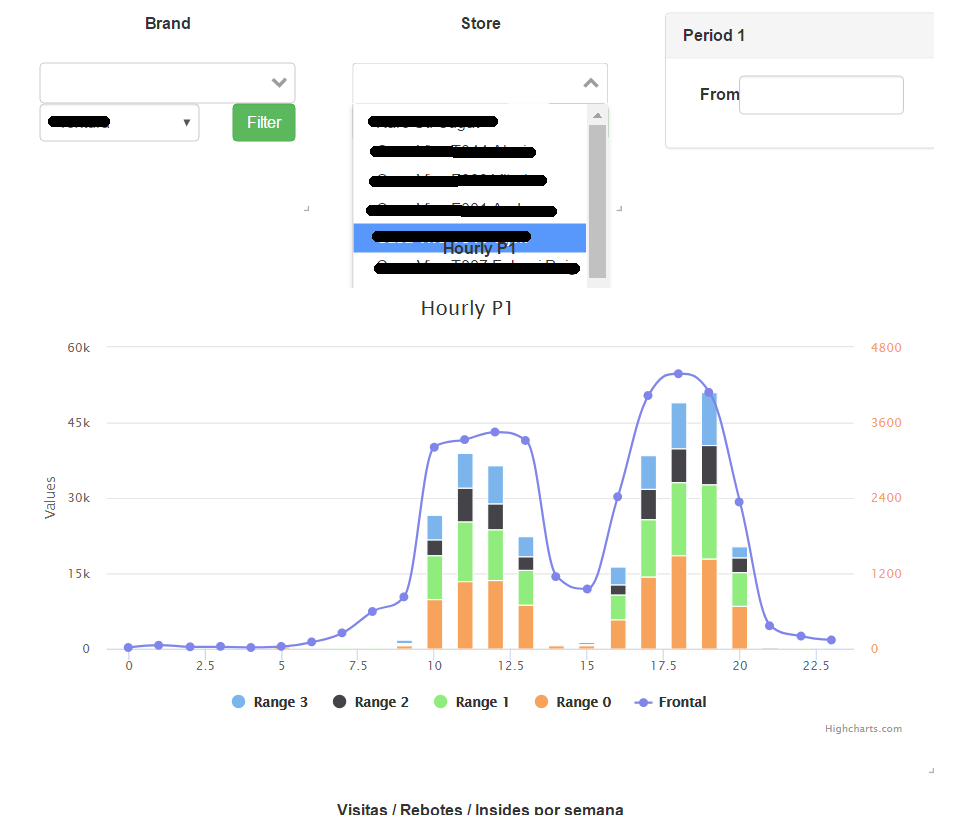Click the dark Range 2 bar segment at hour 19
Image resolution: width=954 pixels, height=815 pixels.
point(709,465)
